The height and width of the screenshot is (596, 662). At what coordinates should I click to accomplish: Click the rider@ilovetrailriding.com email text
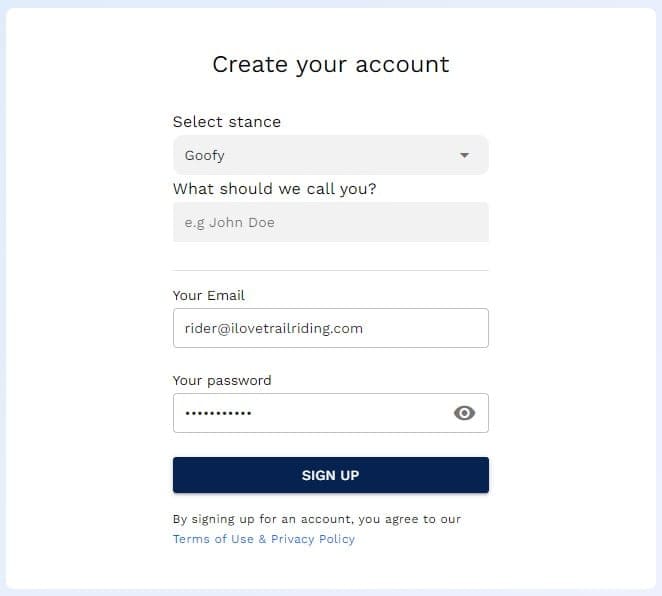[274, 328]
